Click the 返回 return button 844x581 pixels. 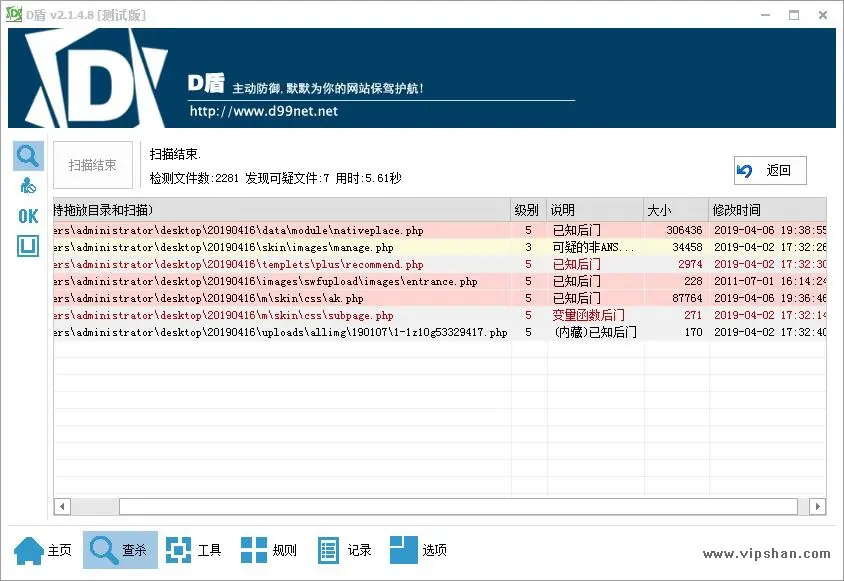pyautogui.click(x=769, y=170)
